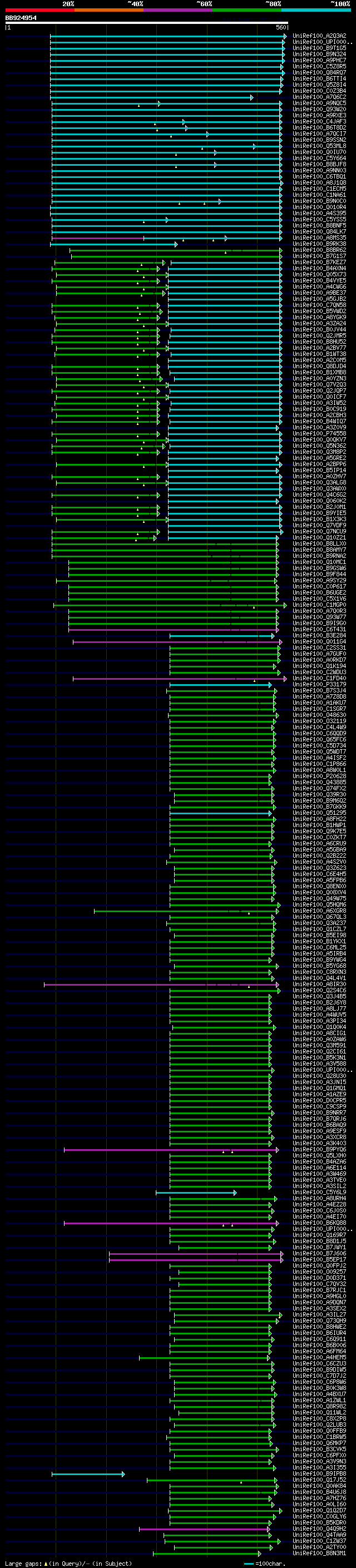The image size is (356, 1568).
Task: Click the red ~20% identity color bar
Action: [x=39, y=10]
